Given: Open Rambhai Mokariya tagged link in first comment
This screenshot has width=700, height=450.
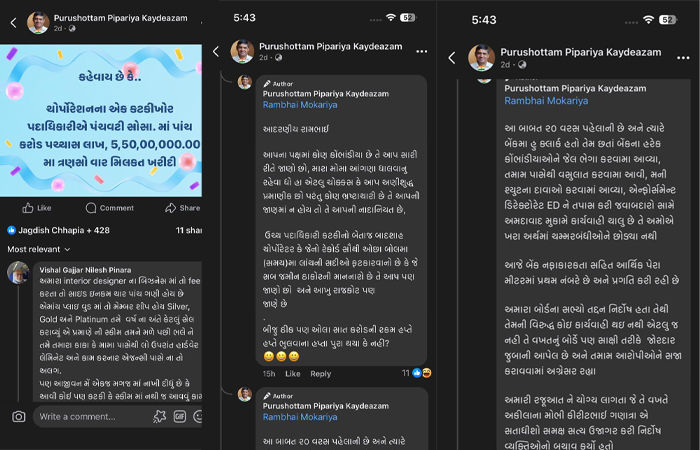Looking at the screenshot, I should point(300,105).
